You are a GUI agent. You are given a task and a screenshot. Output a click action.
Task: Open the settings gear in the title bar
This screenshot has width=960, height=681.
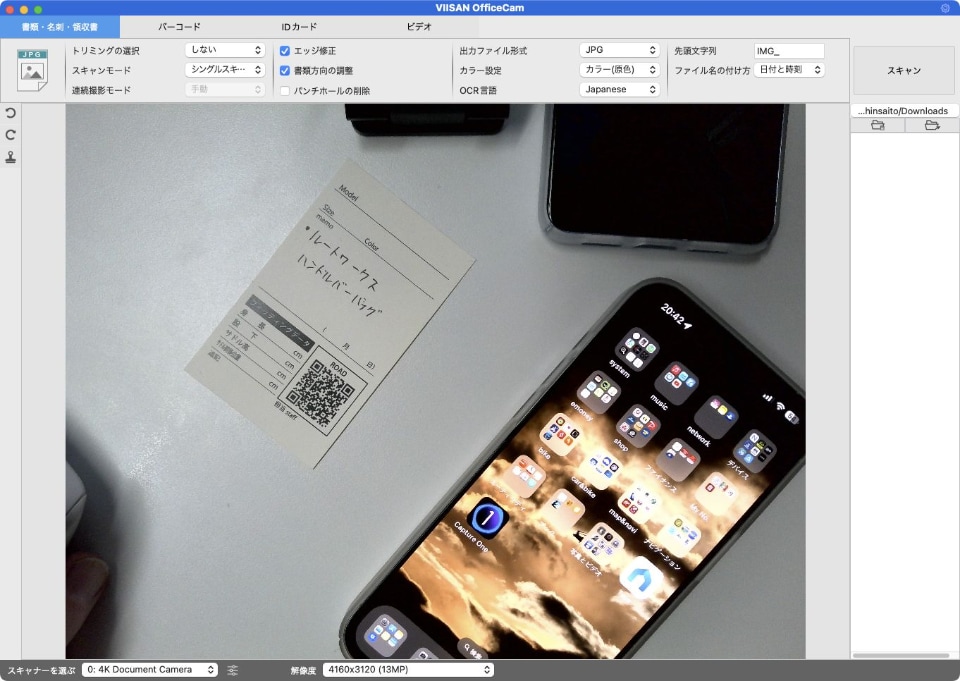pyautogui.click(x=944, y=7)
